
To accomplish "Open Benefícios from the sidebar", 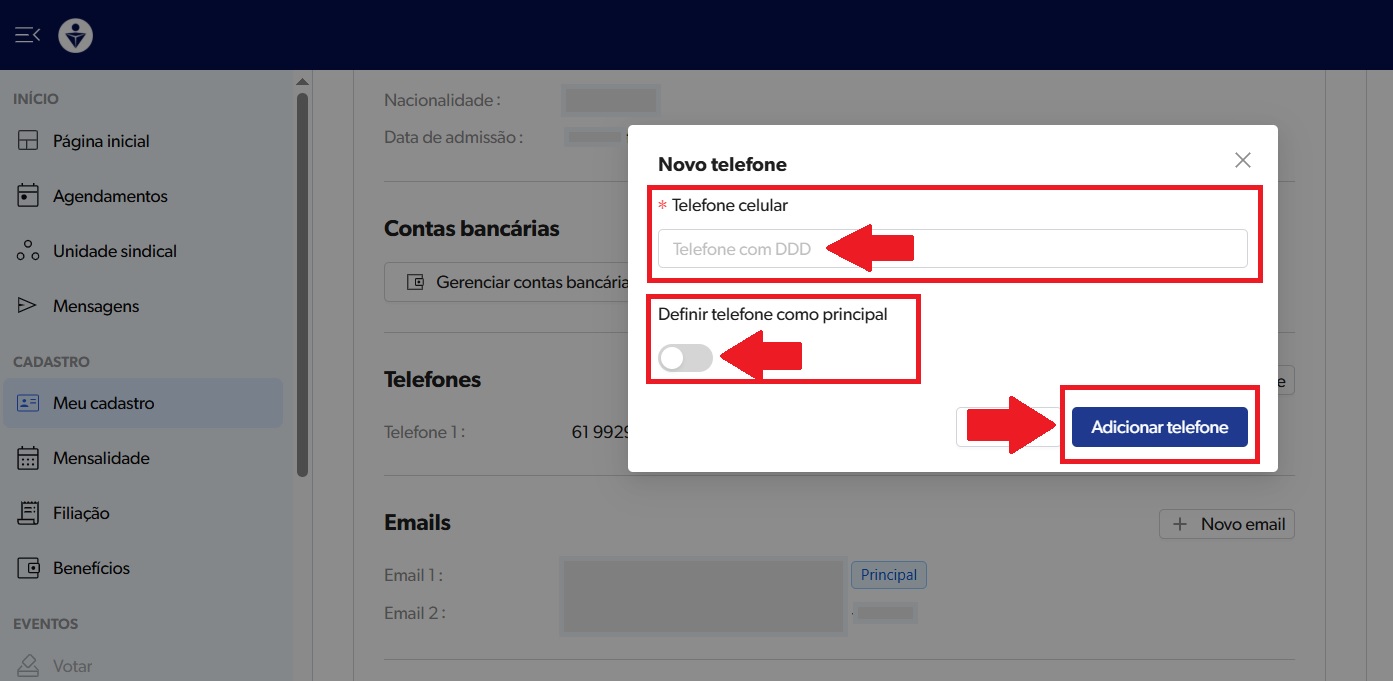I will pos(91,568).
